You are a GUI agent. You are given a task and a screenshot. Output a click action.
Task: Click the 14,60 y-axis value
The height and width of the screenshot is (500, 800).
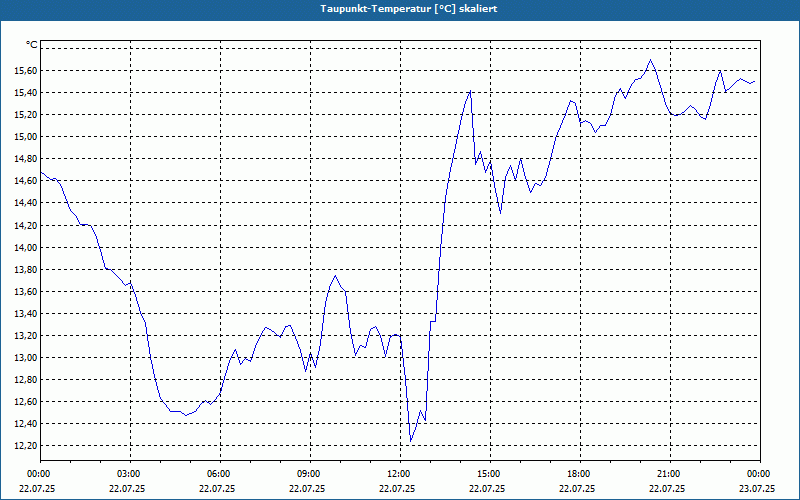tap(26, 181)
